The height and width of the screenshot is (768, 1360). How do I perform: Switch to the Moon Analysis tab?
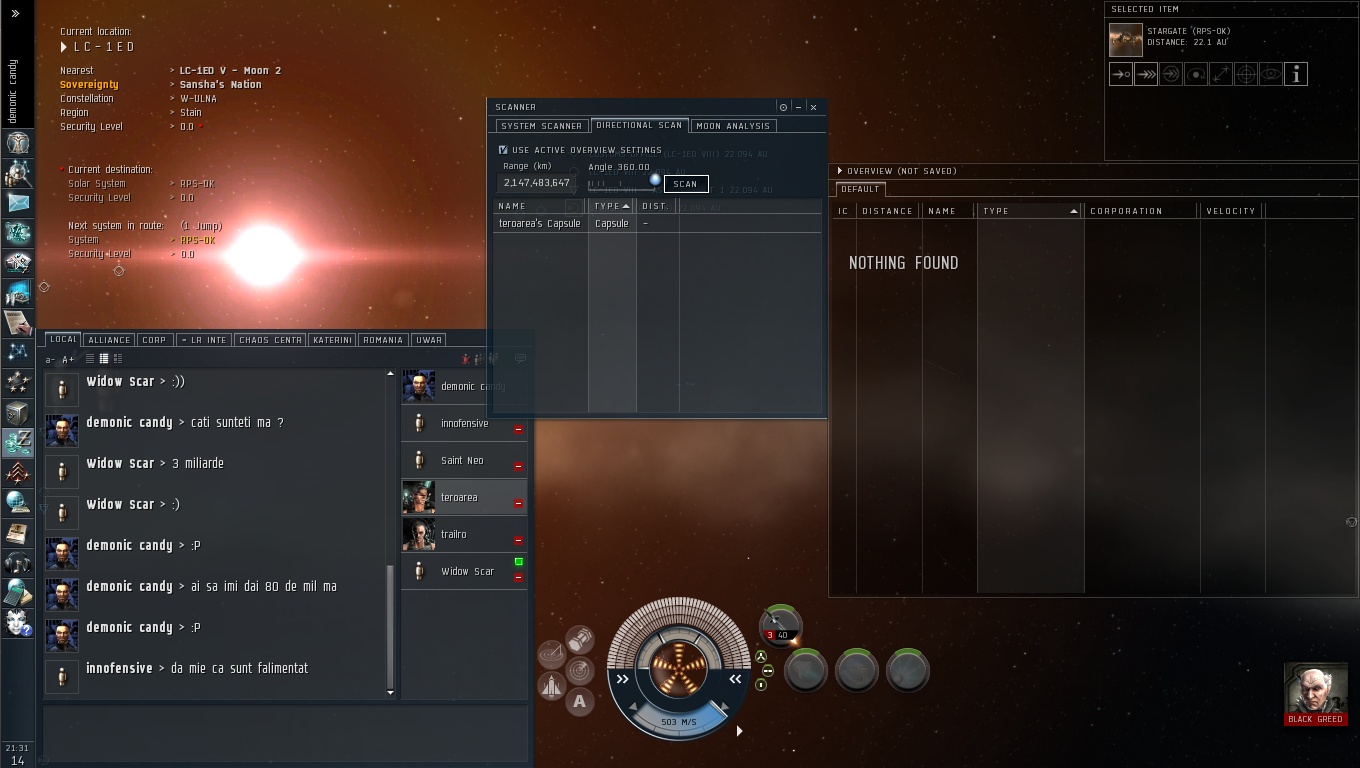tap(733, 126)
